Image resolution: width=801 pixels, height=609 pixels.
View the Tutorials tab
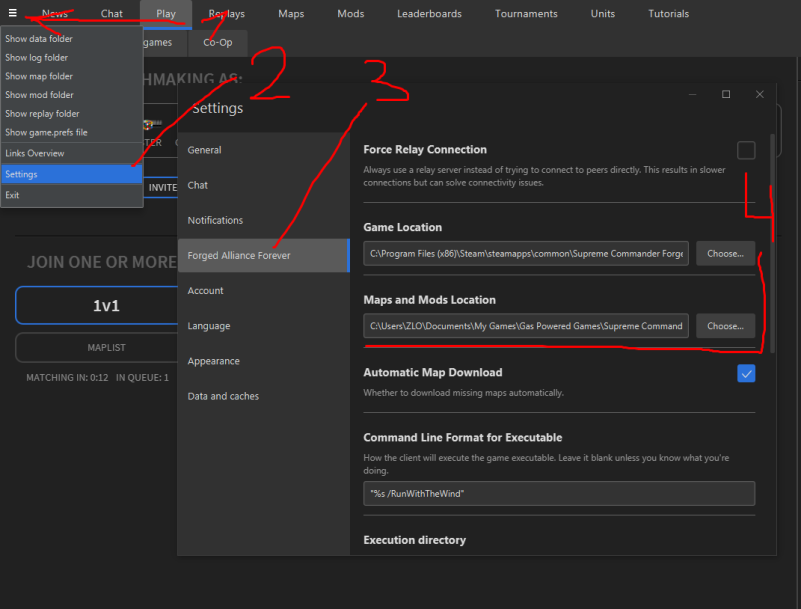point(668,14)
